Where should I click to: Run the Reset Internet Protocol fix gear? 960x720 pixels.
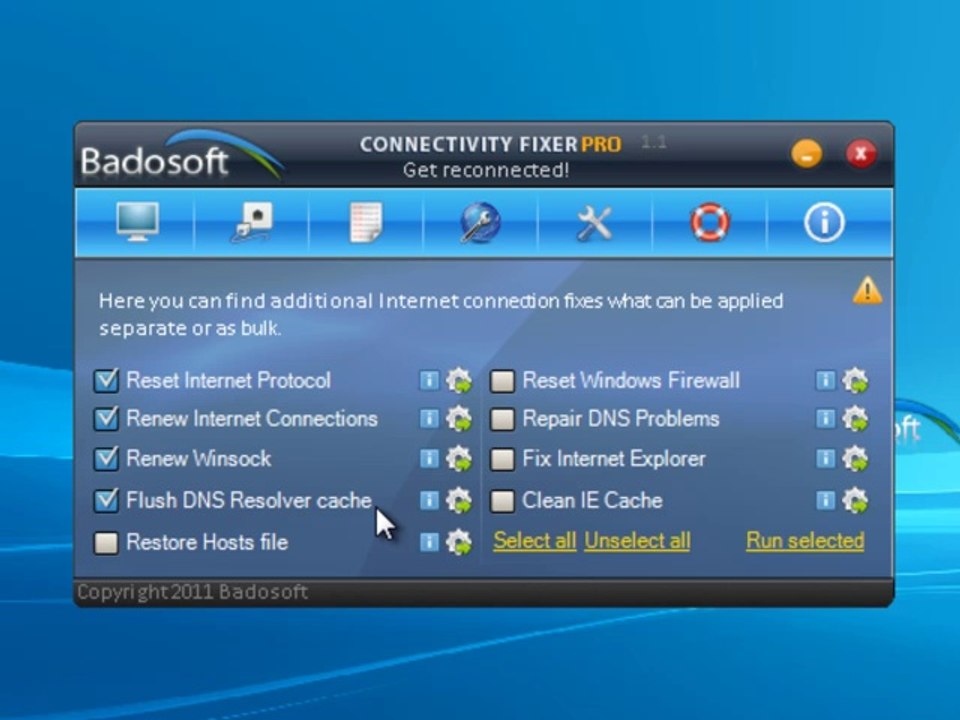pyautogui.click(x=459, y=381)
